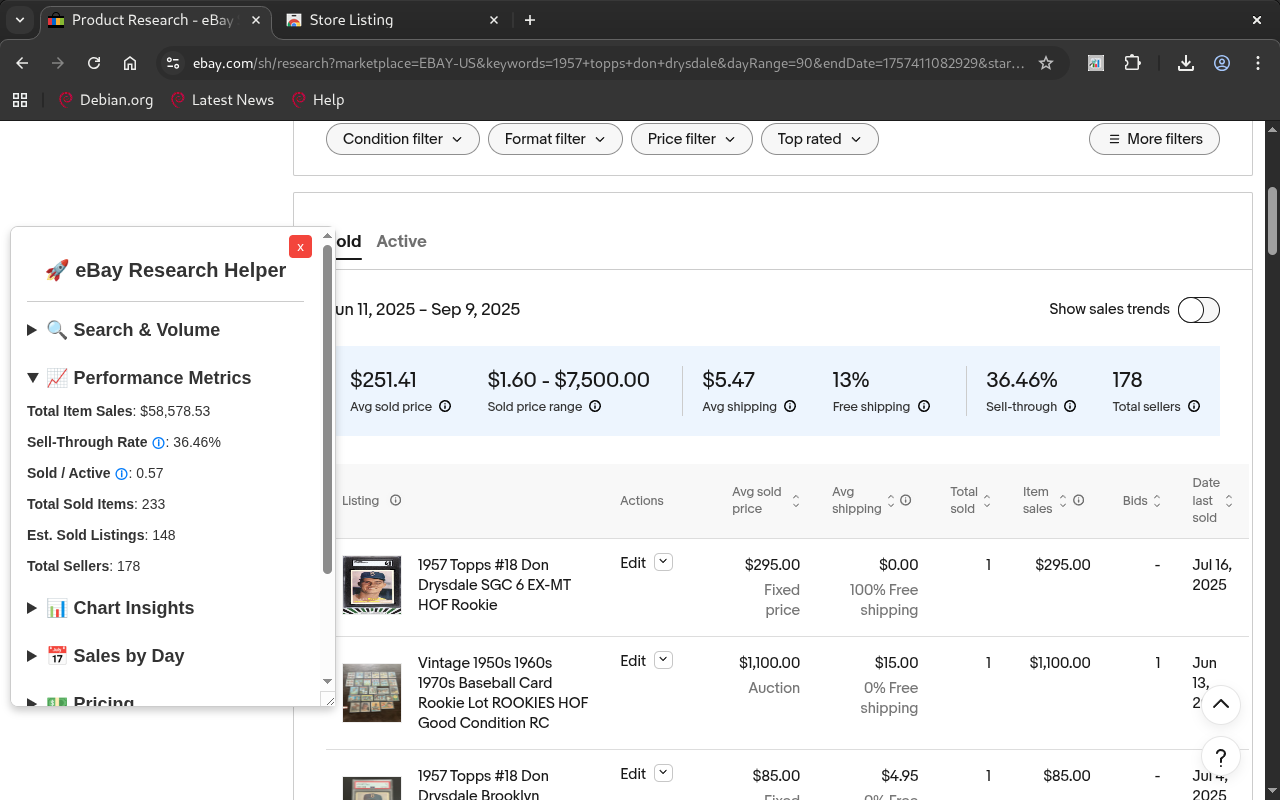
Task: Sort by Date last sold column
Action: (1229, 501)
